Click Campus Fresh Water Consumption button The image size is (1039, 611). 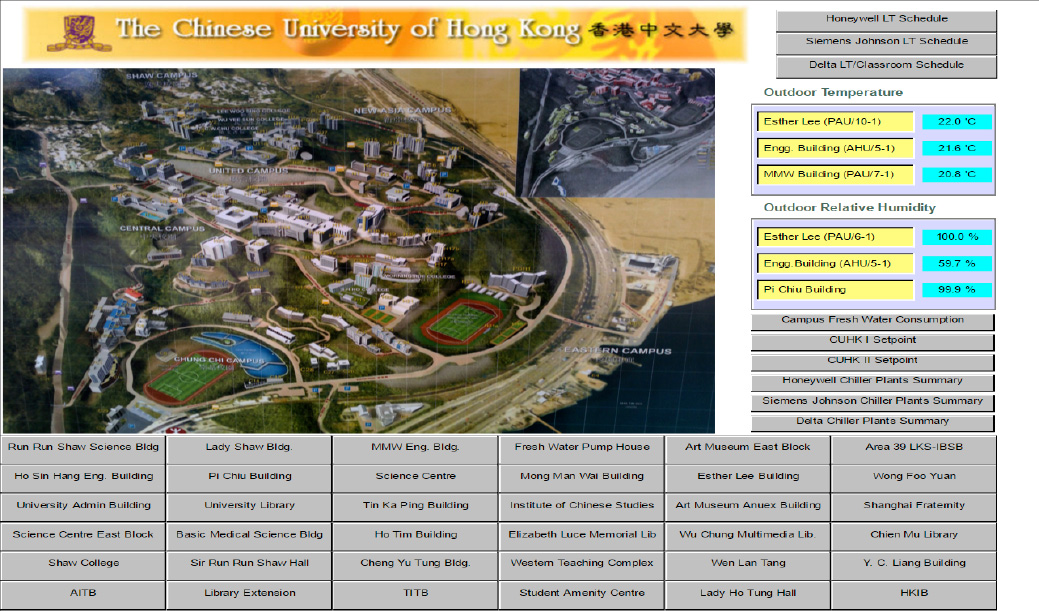[x=873, y=321]
